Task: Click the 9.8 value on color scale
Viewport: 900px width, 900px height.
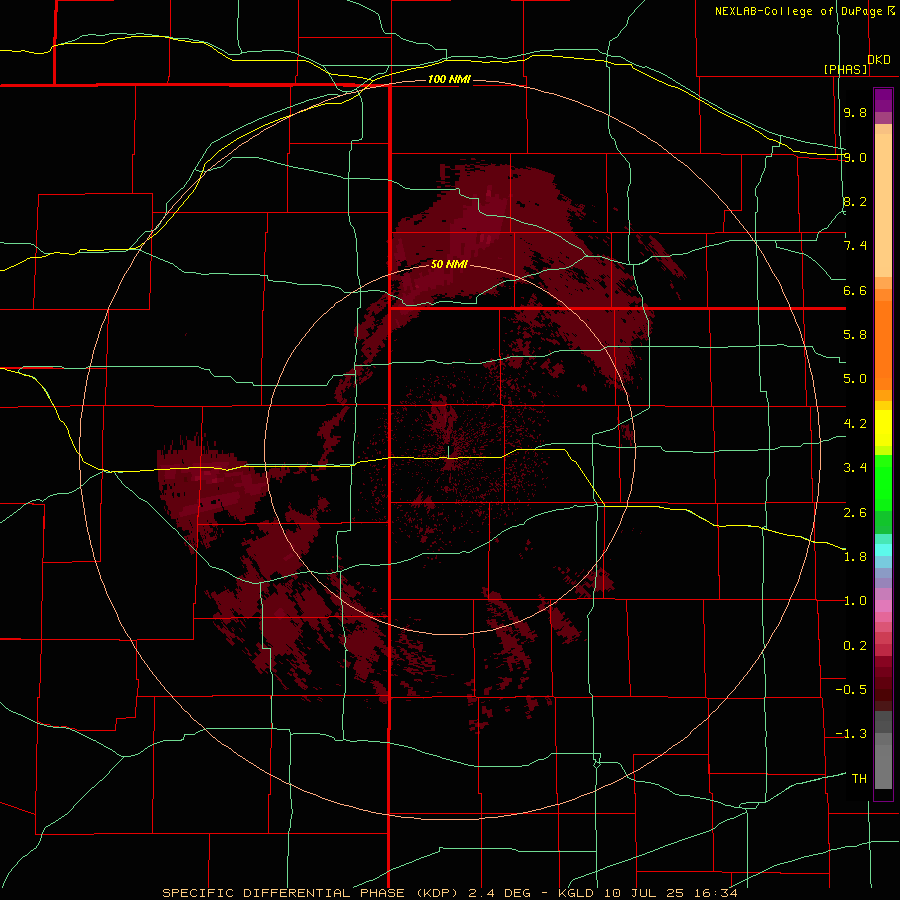Action: coord(855,112)
